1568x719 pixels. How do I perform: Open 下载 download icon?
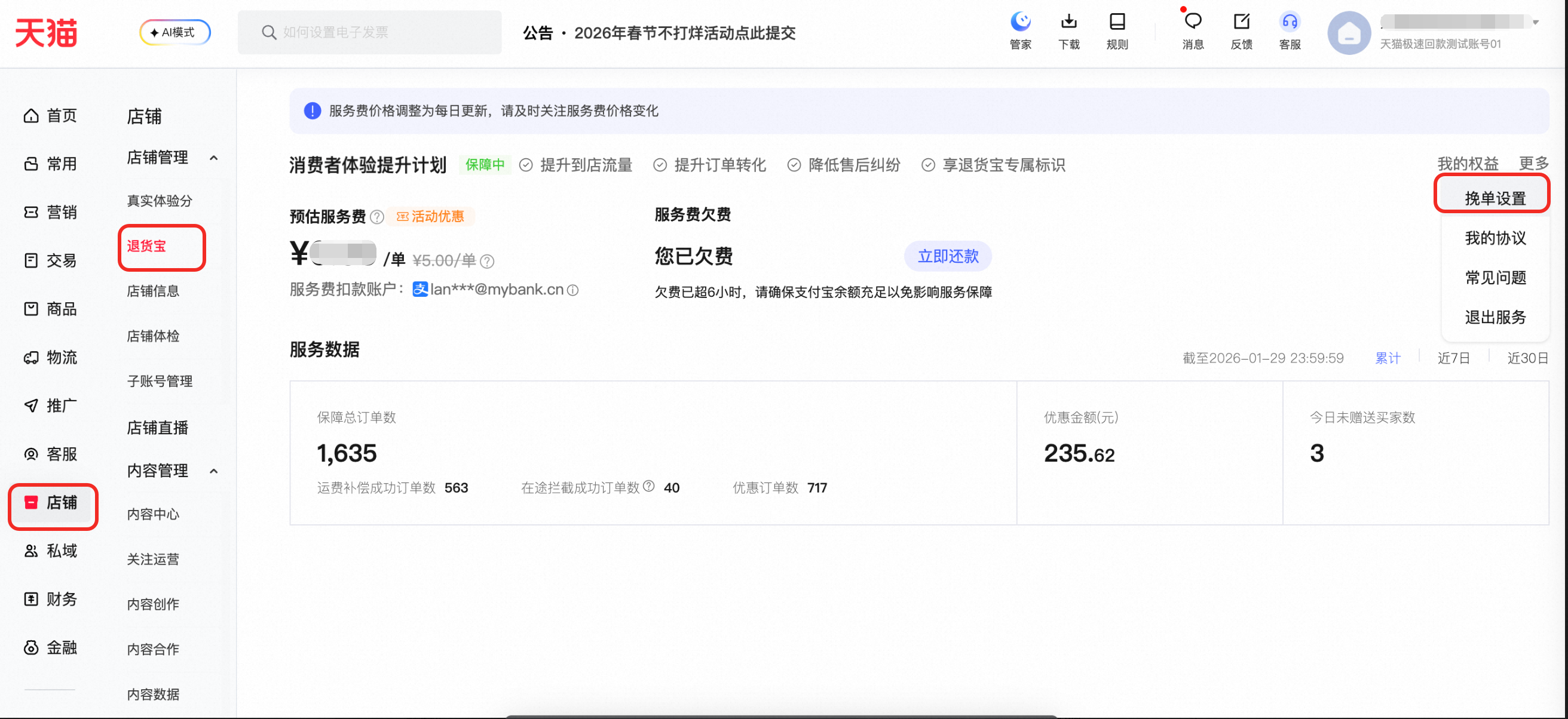[1069, 32]
